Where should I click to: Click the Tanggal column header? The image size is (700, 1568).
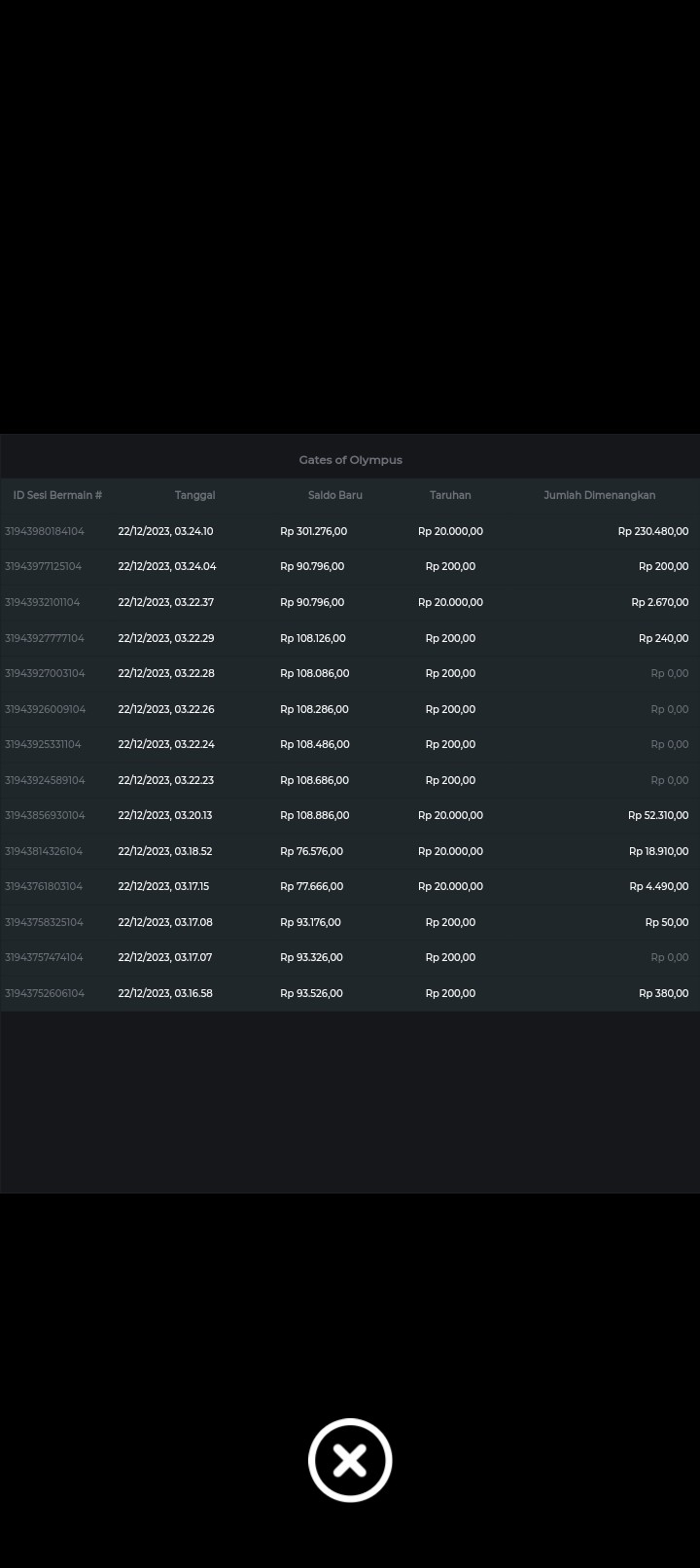[194, 495]
